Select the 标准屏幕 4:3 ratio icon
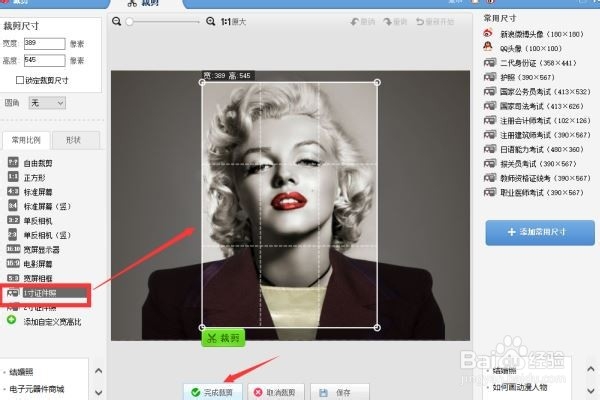The width and height of the screenshot is (600, 400). [13, 191]
